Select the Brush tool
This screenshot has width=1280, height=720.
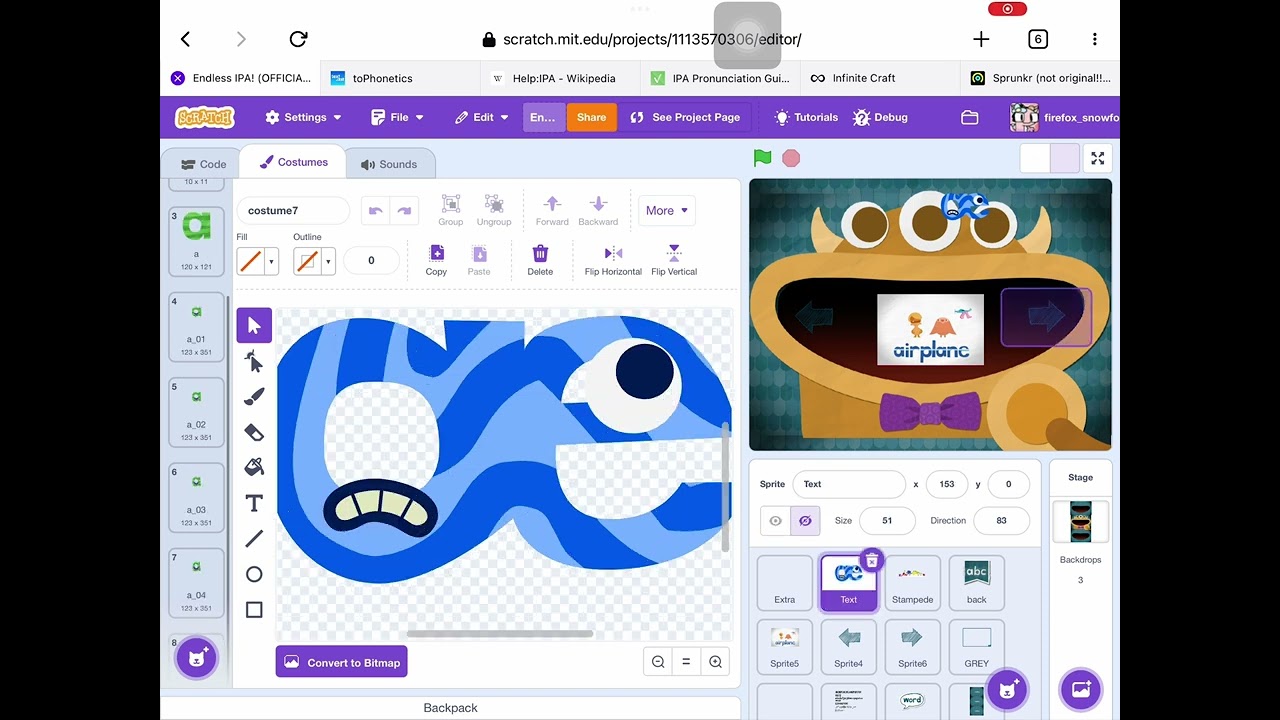(254, 397)
